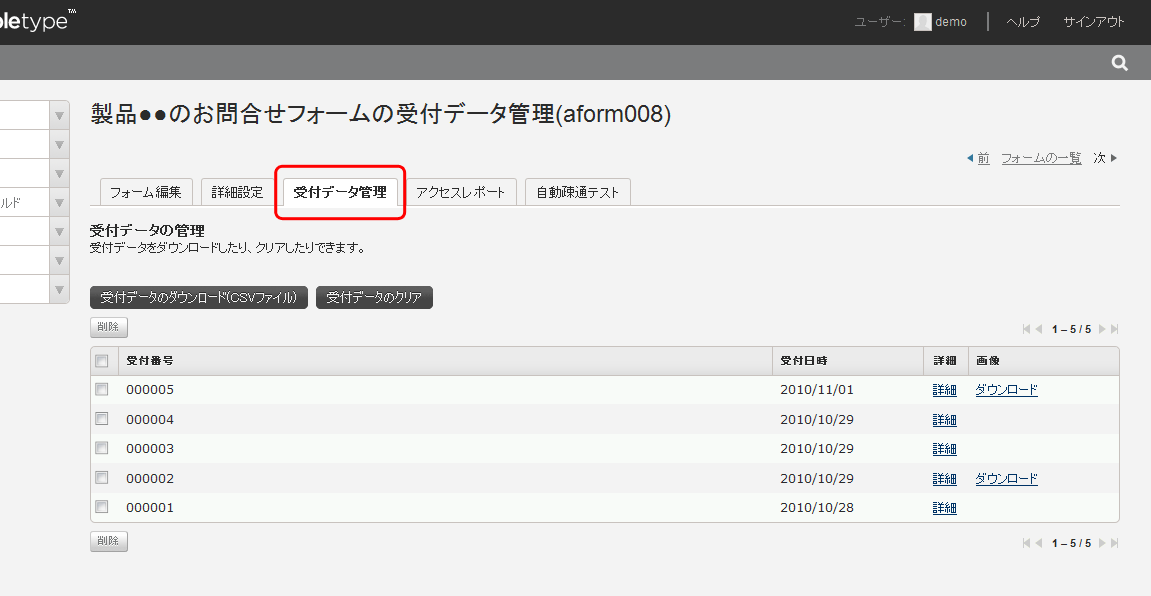Check the checkbox for record 000001
The height and width of the screenshot is (596, 1151).
(101, 507)
